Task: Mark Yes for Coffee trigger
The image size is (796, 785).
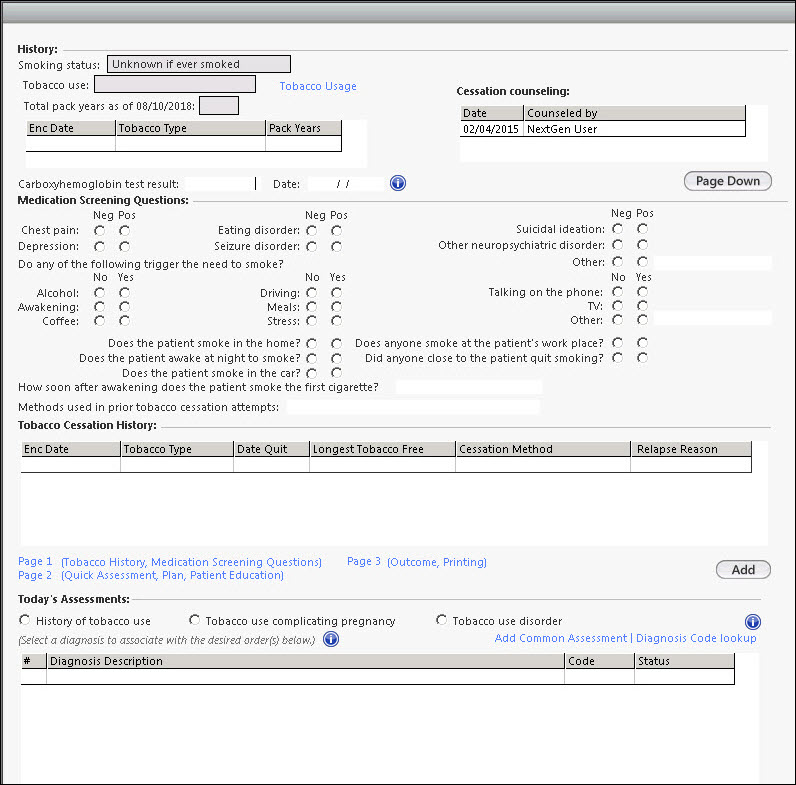Action: [124, 320]
